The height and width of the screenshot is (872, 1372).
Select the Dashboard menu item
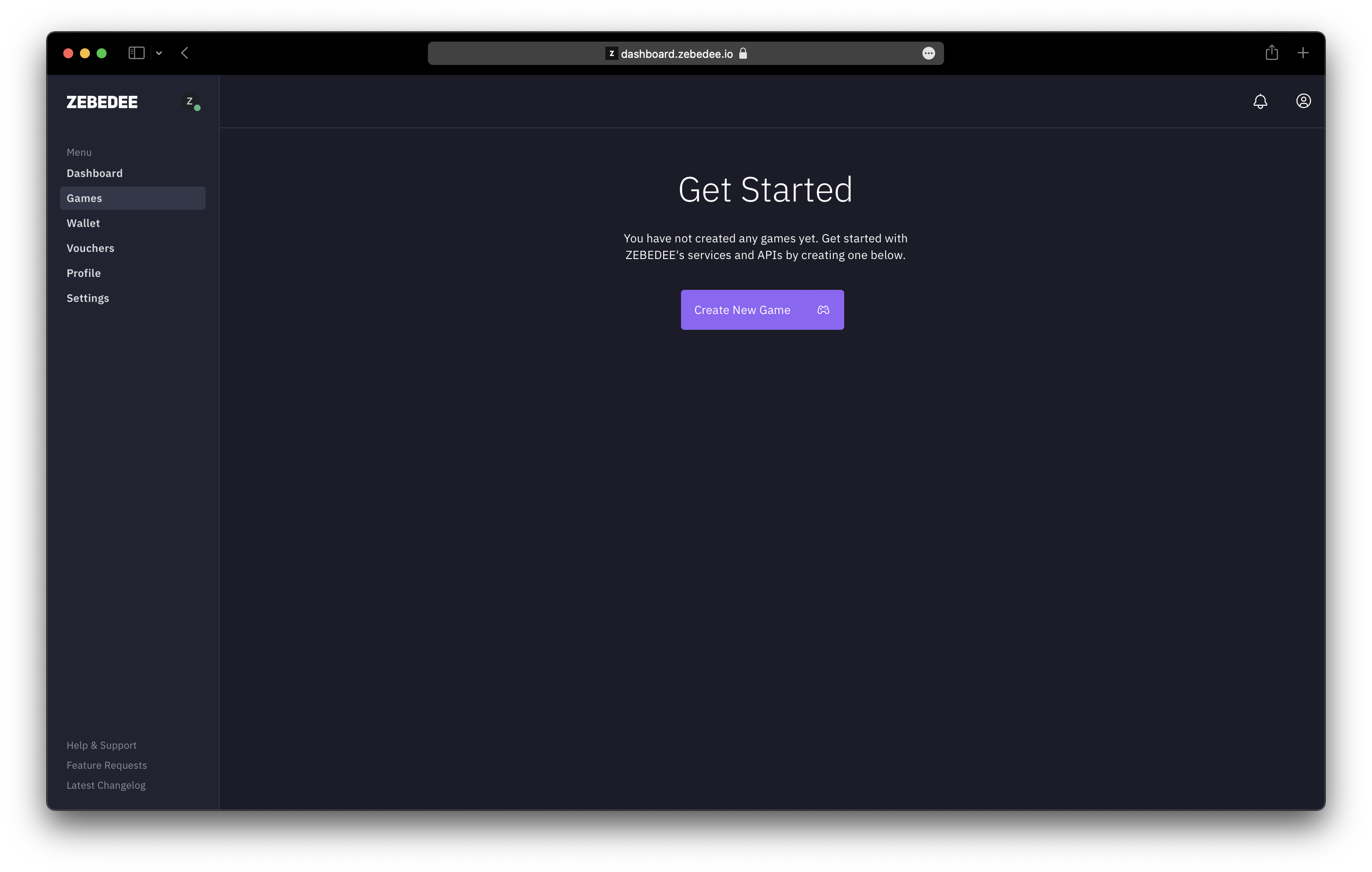click(x=95, y=173)
